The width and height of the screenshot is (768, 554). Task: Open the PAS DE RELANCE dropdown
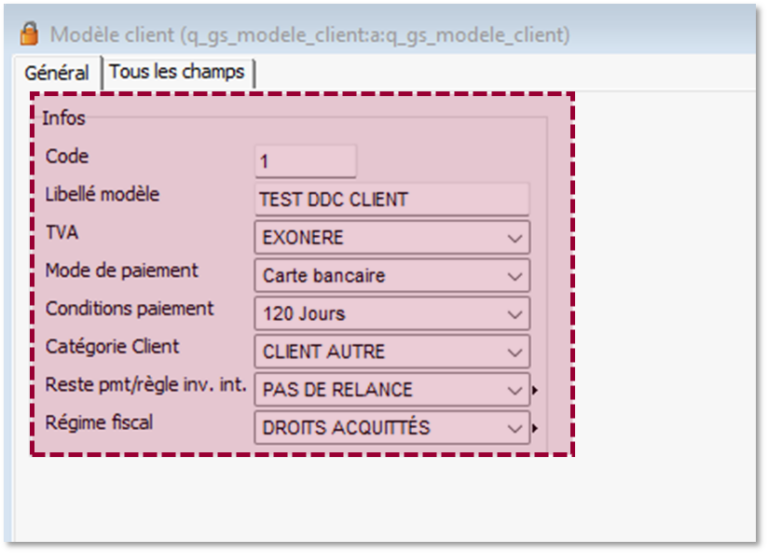(391, 390)
